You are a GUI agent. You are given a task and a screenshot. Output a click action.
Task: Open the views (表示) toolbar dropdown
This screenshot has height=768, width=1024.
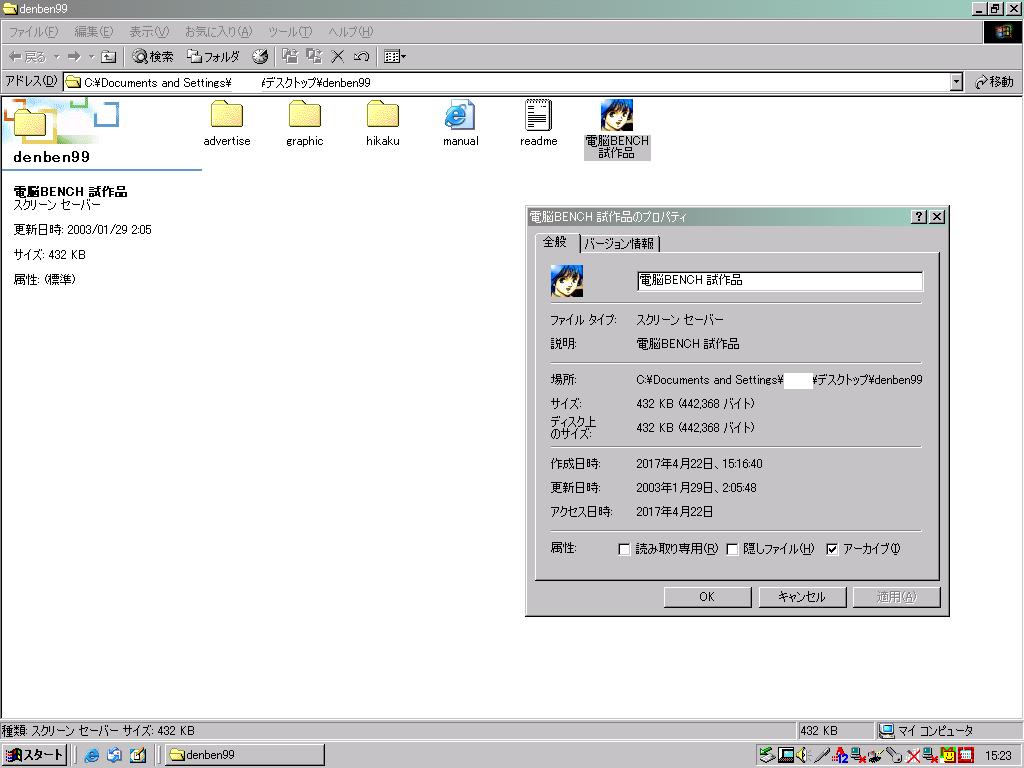(x=395, y=57)
